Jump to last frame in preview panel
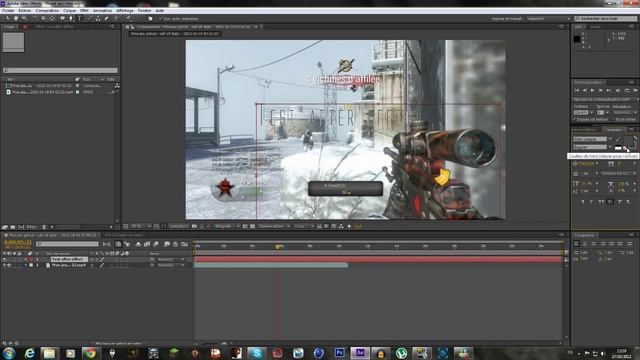The image size is (640, 360). (609, 90)
